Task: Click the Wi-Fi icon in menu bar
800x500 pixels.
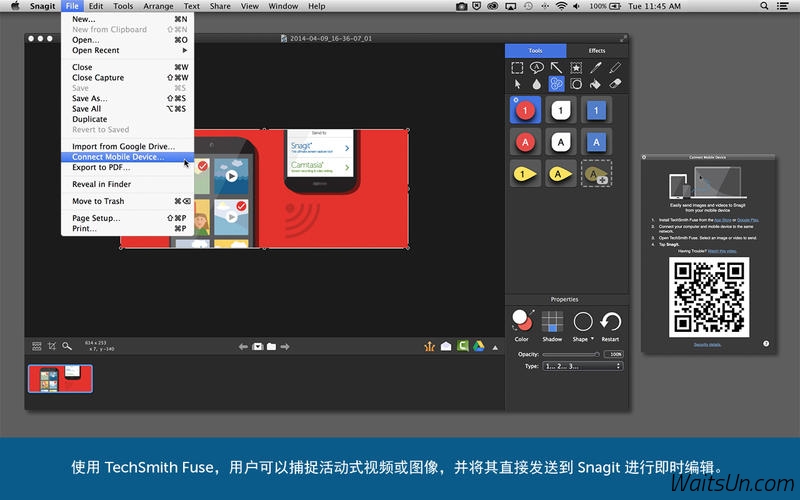Action: pos(561,6)
